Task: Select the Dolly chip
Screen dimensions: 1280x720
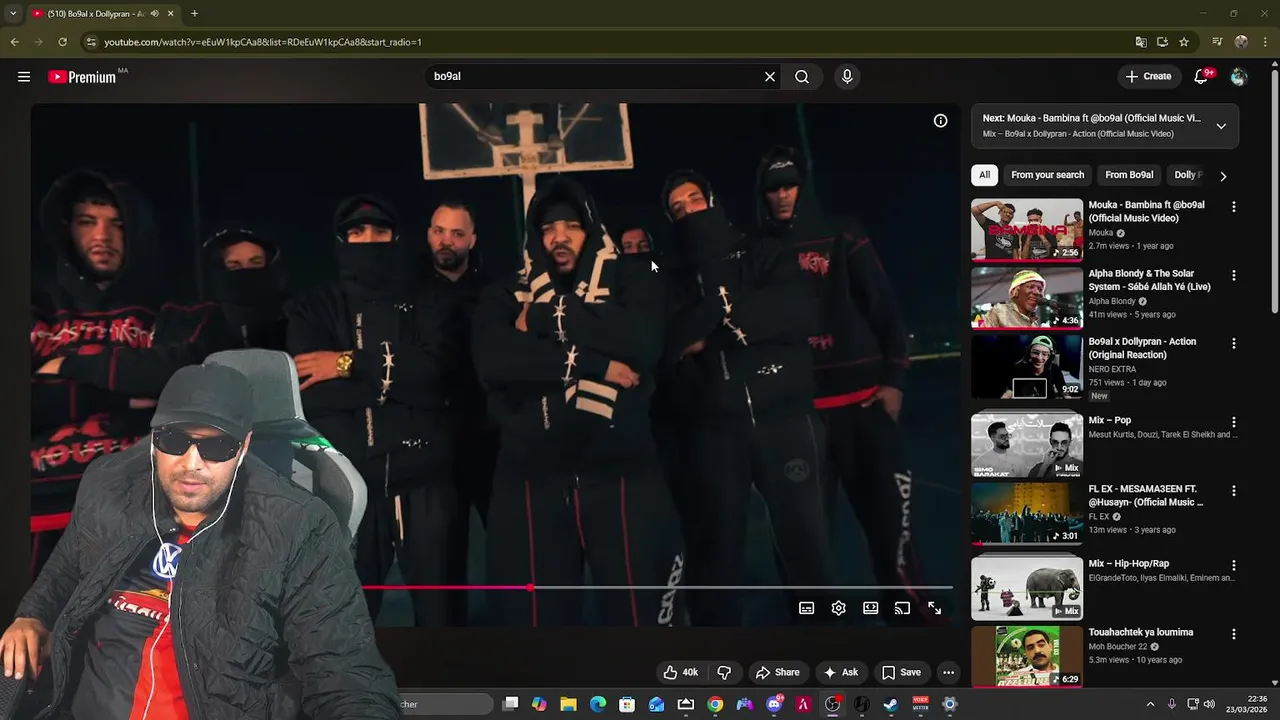Action: (1188, 175)
